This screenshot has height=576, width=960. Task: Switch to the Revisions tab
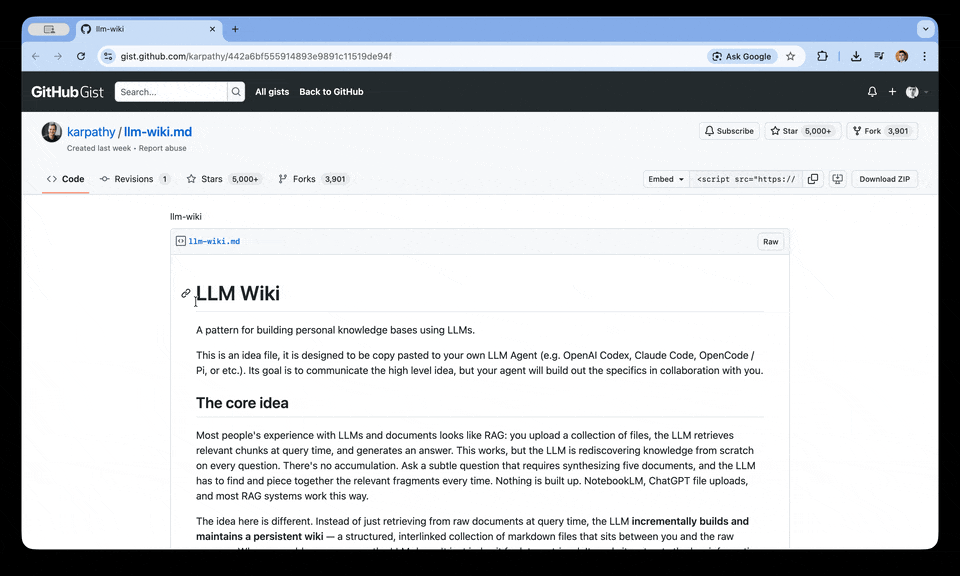click(x=135, y=179)
